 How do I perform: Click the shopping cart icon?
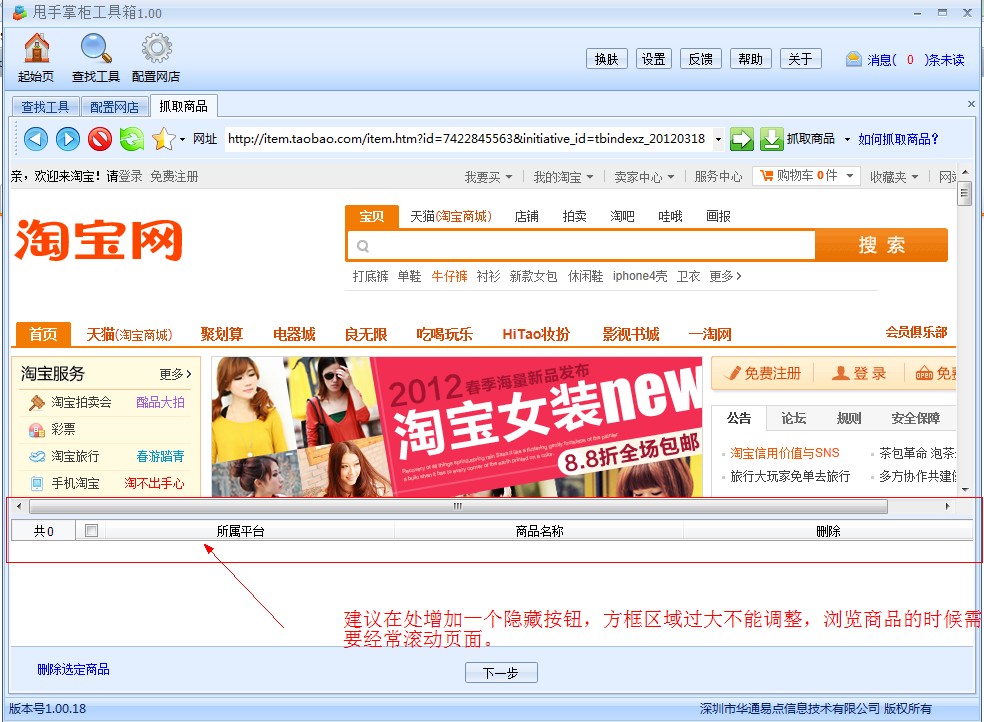[x=767, y=176]
